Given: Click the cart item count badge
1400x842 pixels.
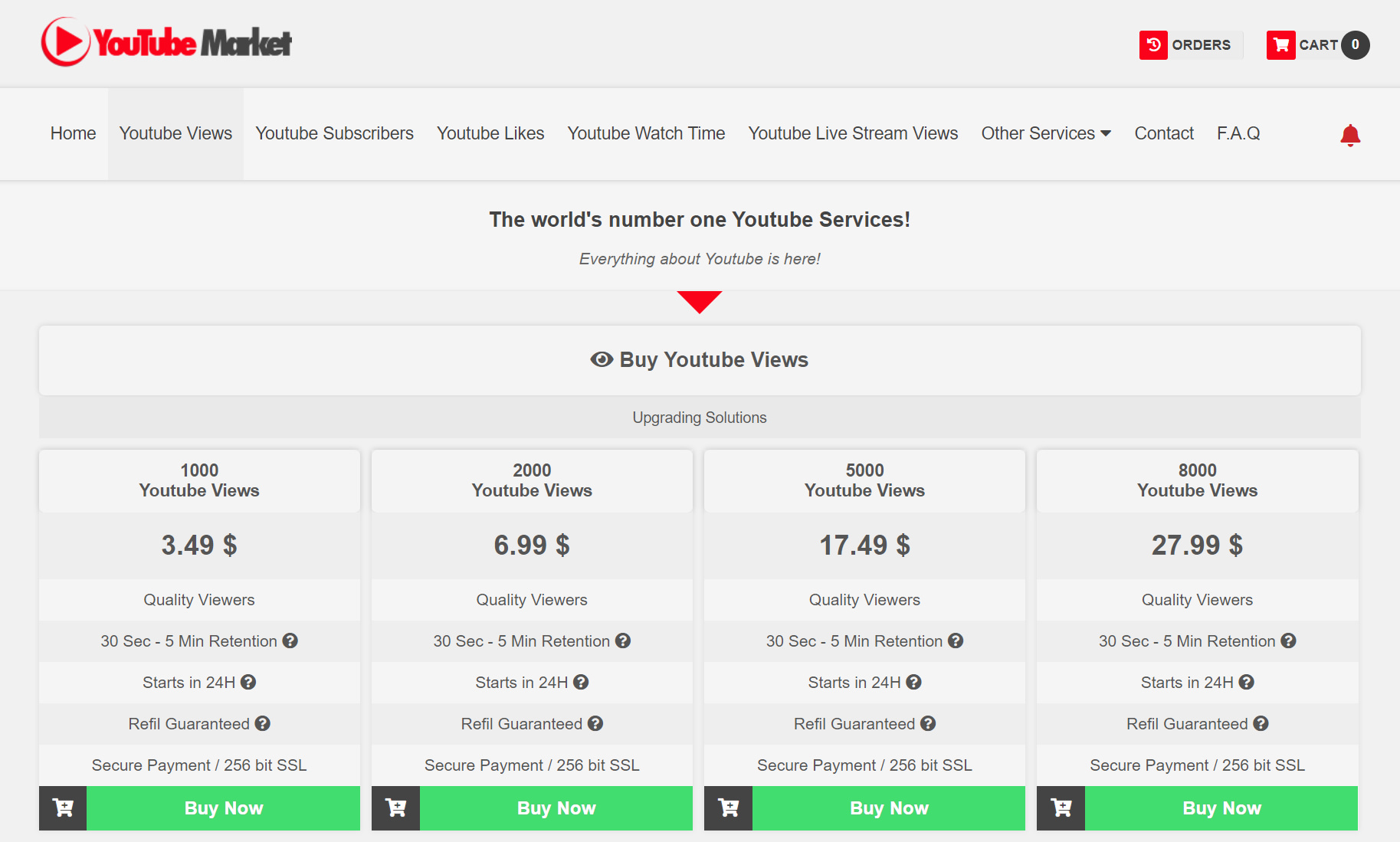Looking at the screenshot, I should click(1355, 45).
